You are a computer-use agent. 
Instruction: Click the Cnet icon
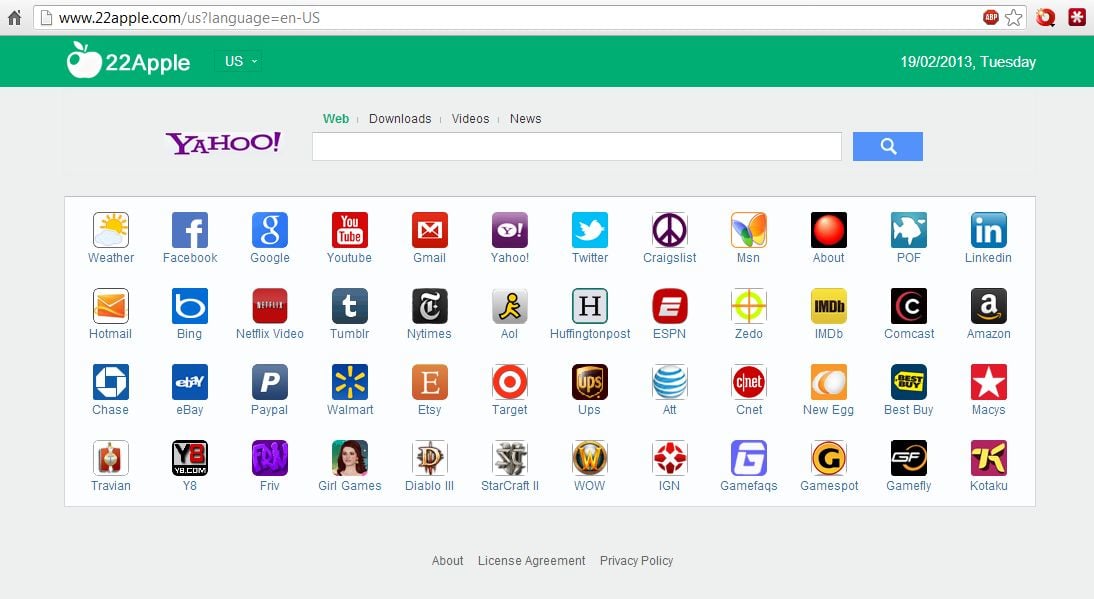(749, 382)
